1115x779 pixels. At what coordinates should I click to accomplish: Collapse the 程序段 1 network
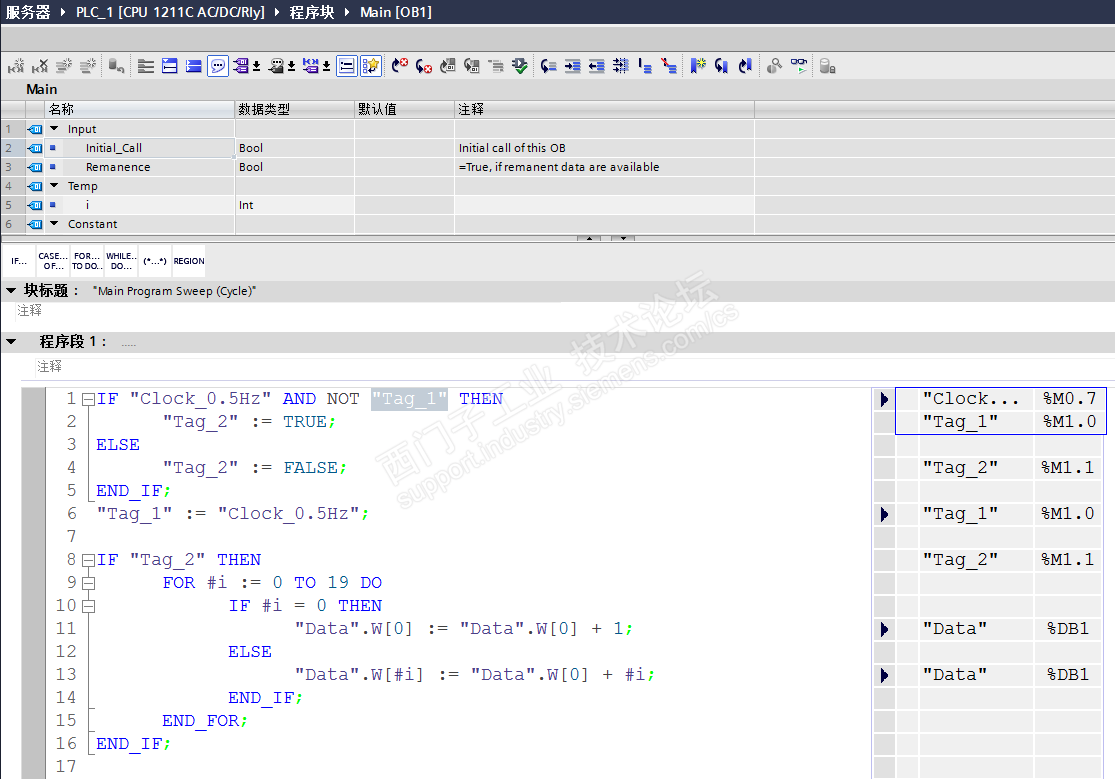click(x=12, y=342)
